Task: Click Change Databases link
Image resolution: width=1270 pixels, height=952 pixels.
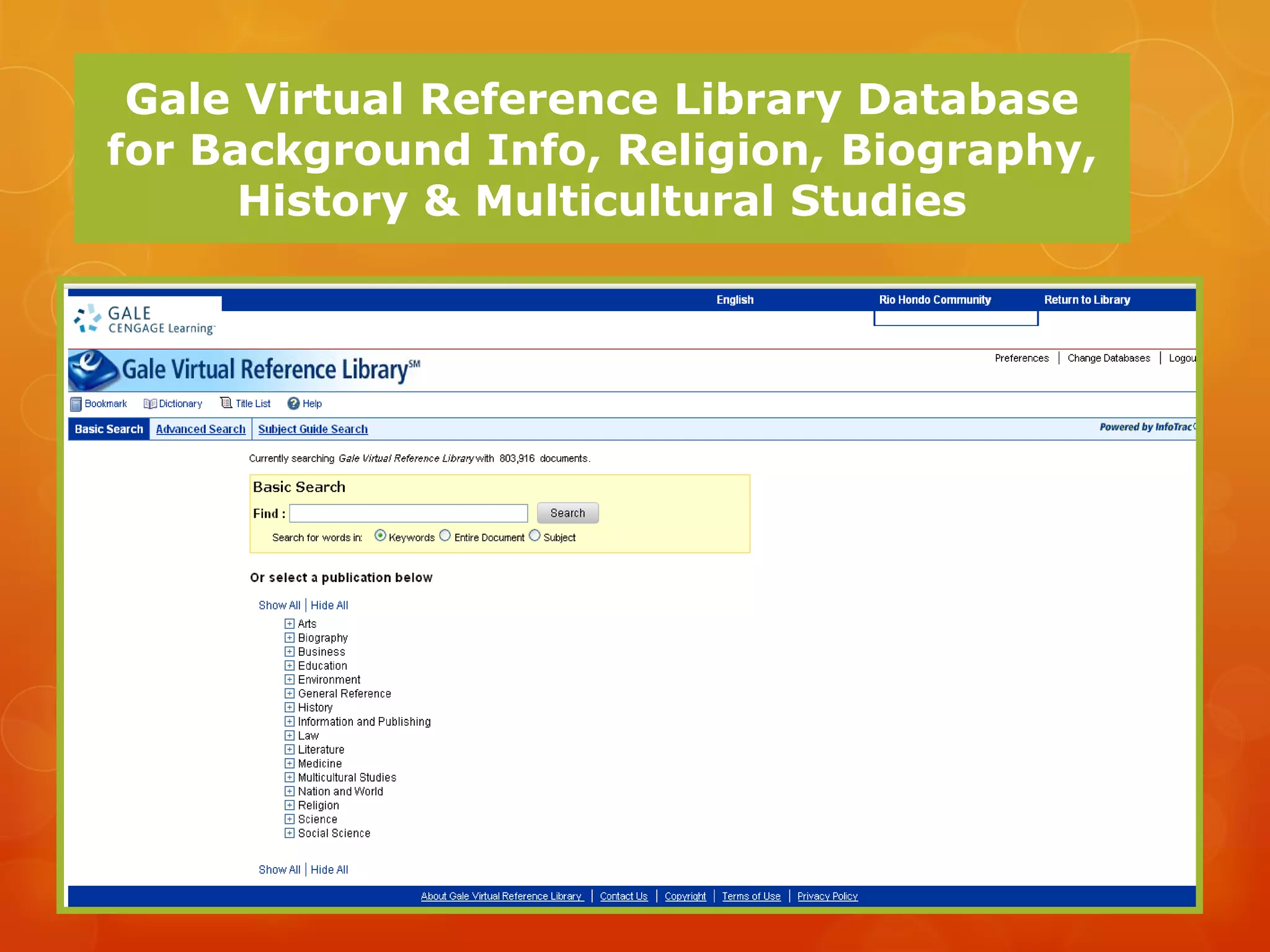Action: (x=1109, y=358)
